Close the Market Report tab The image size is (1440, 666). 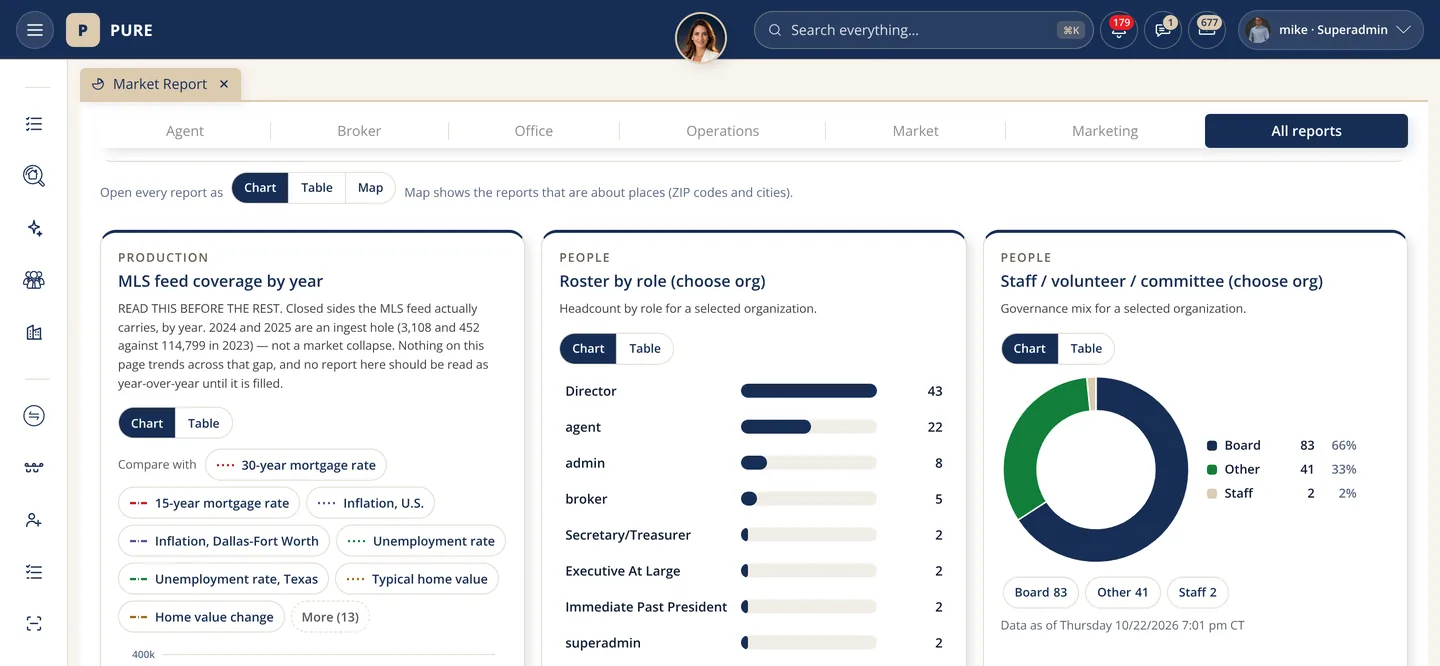pos(224,84)
